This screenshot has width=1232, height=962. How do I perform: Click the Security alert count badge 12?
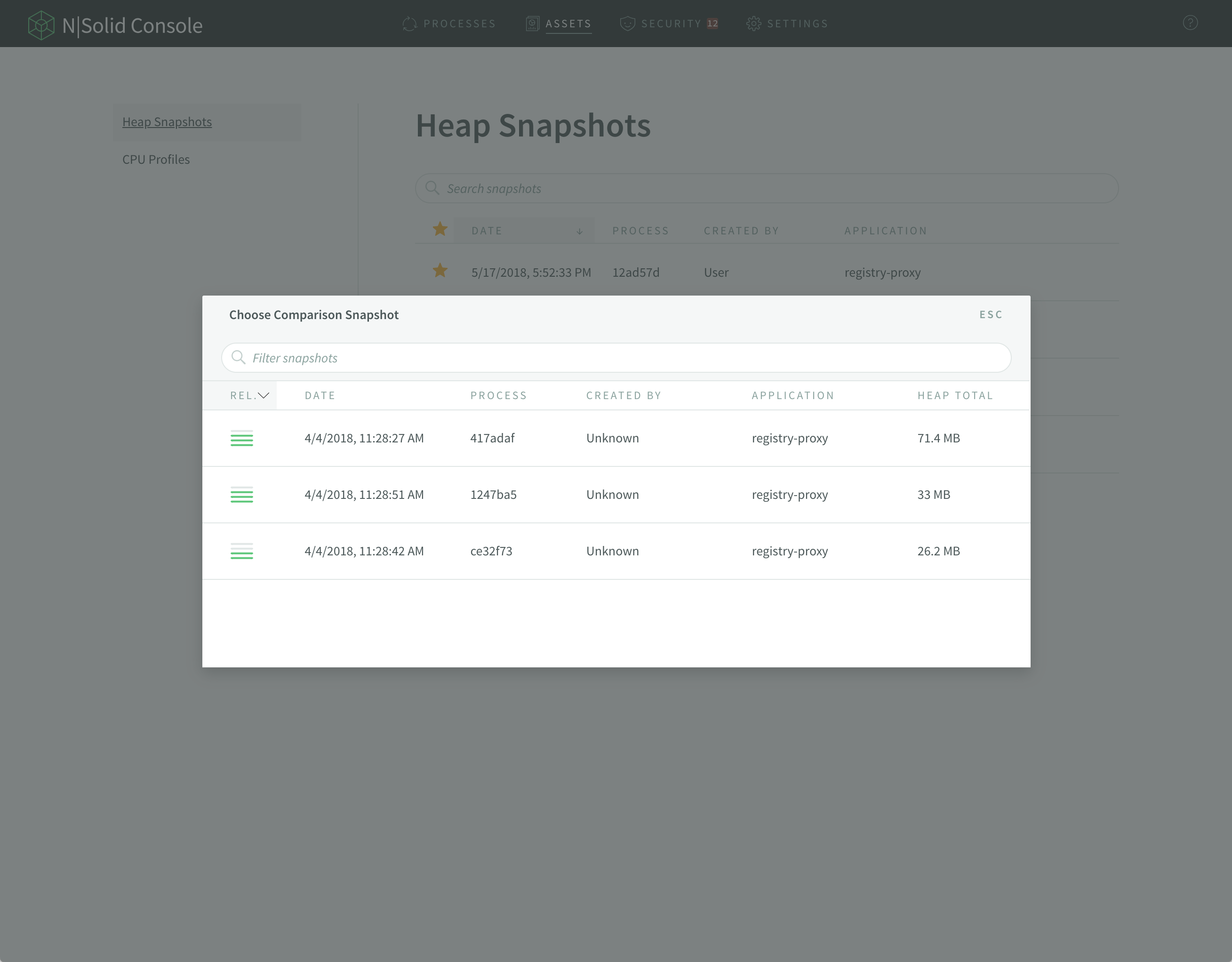coord(712,24)
